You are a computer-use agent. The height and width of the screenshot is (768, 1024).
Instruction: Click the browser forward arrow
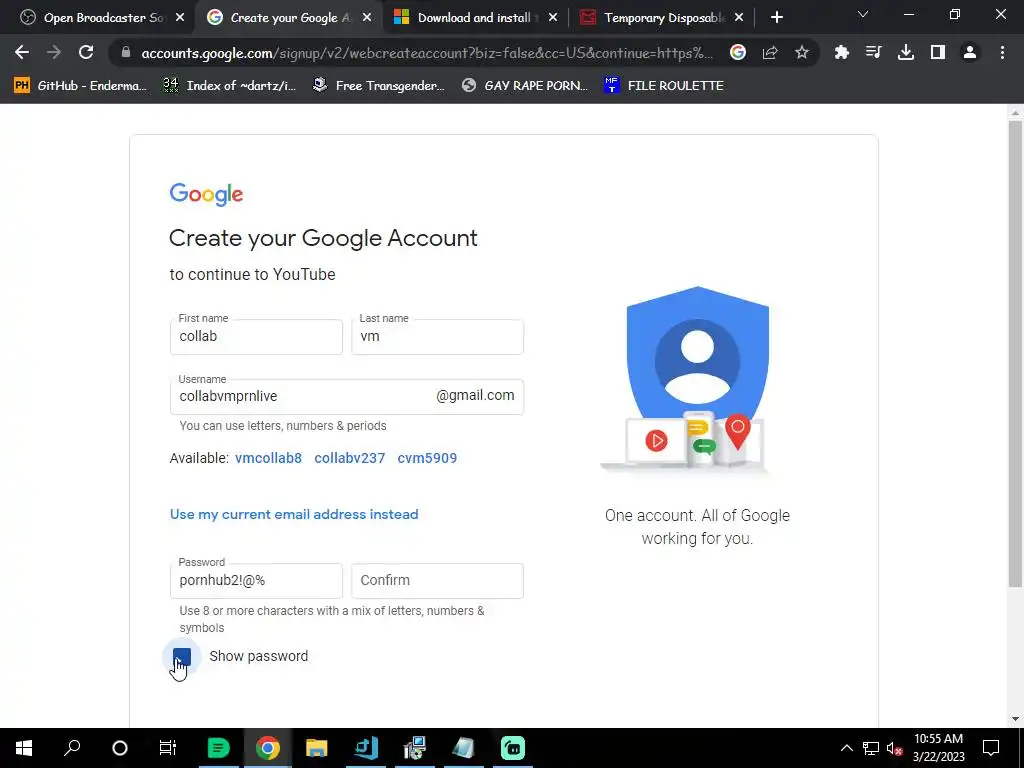(54, 52)
